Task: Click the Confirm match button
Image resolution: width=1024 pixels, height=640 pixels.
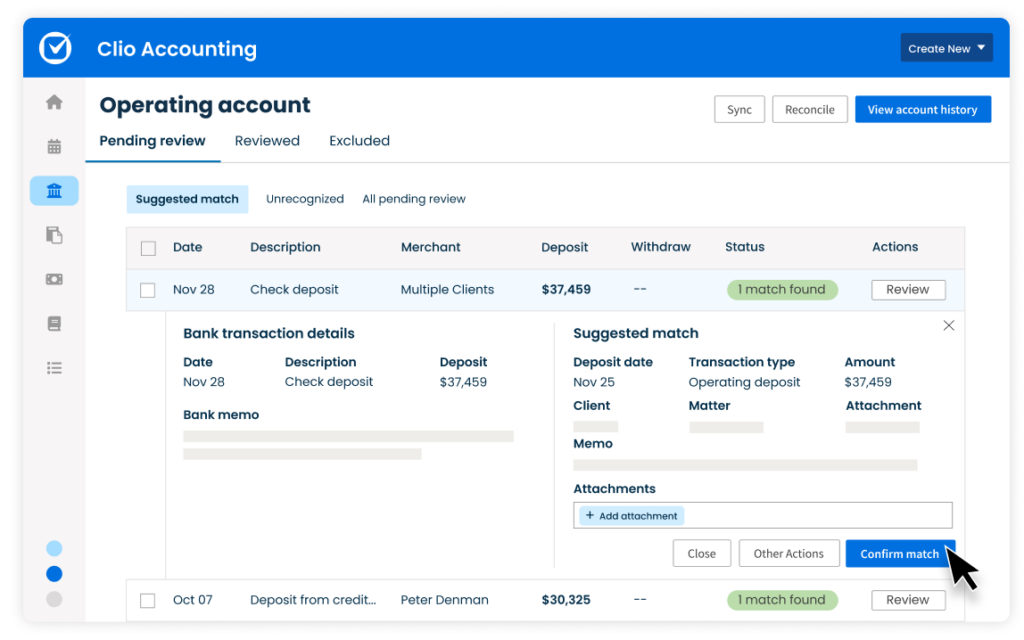Action: click(899, 553)
